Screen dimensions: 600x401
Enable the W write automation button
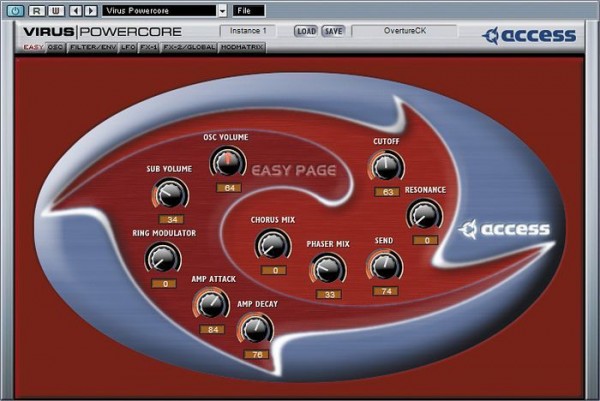click(56, 10)
